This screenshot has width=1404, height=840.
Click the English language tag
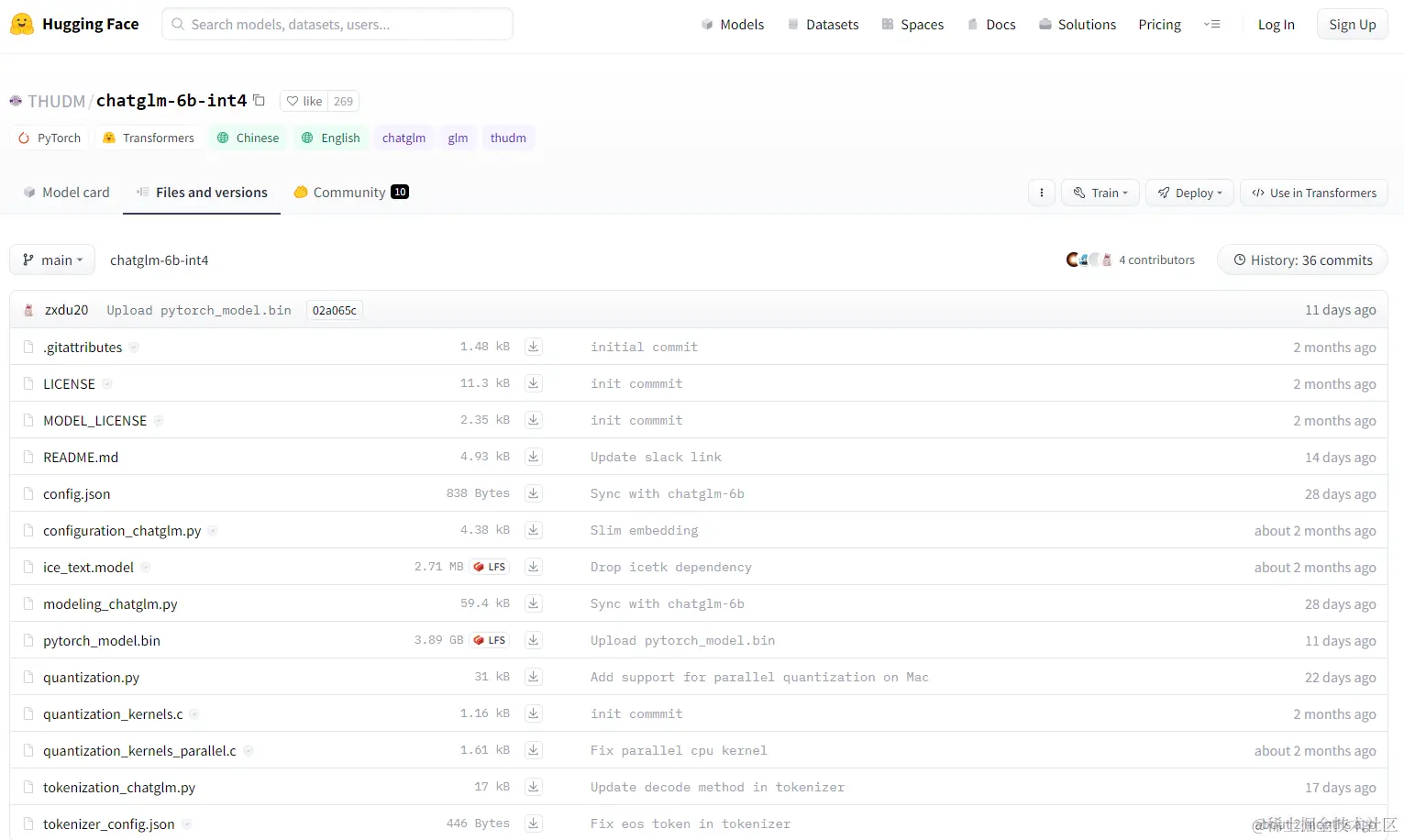[331, 138]
